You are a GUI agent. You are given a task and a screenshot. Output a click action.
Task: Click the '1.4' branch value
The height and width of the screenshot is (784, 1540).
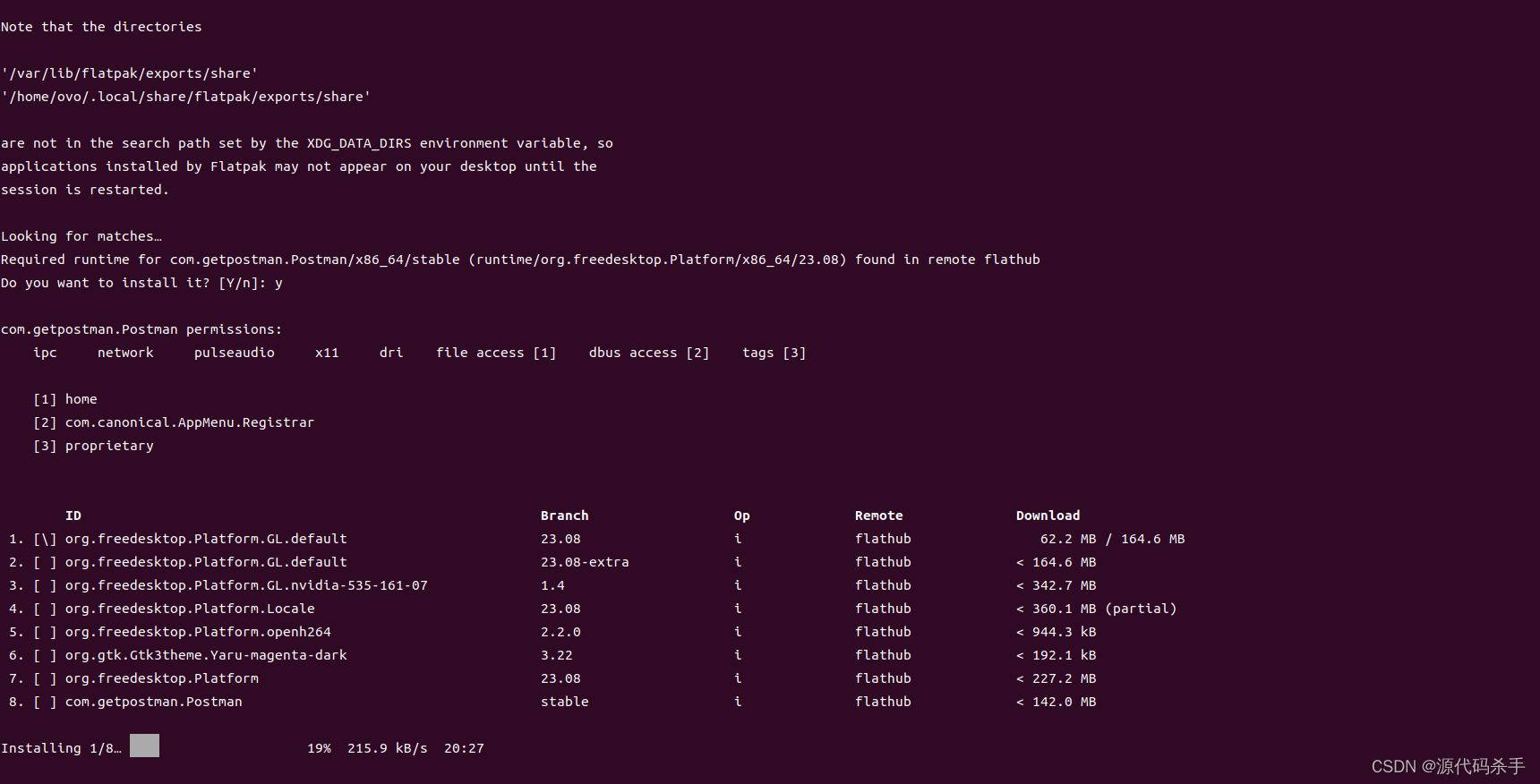tap(552, 585)
